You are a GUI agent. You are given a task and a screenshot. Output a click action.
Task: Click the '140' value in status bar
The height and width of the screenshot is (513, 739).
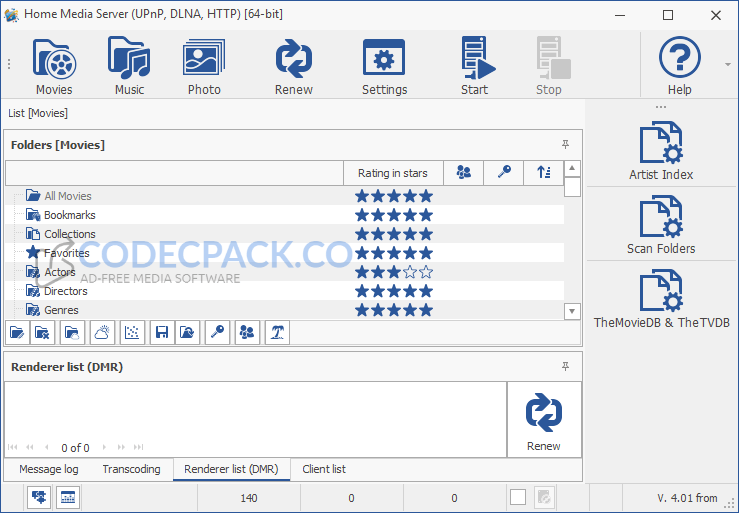click(248, 498)
